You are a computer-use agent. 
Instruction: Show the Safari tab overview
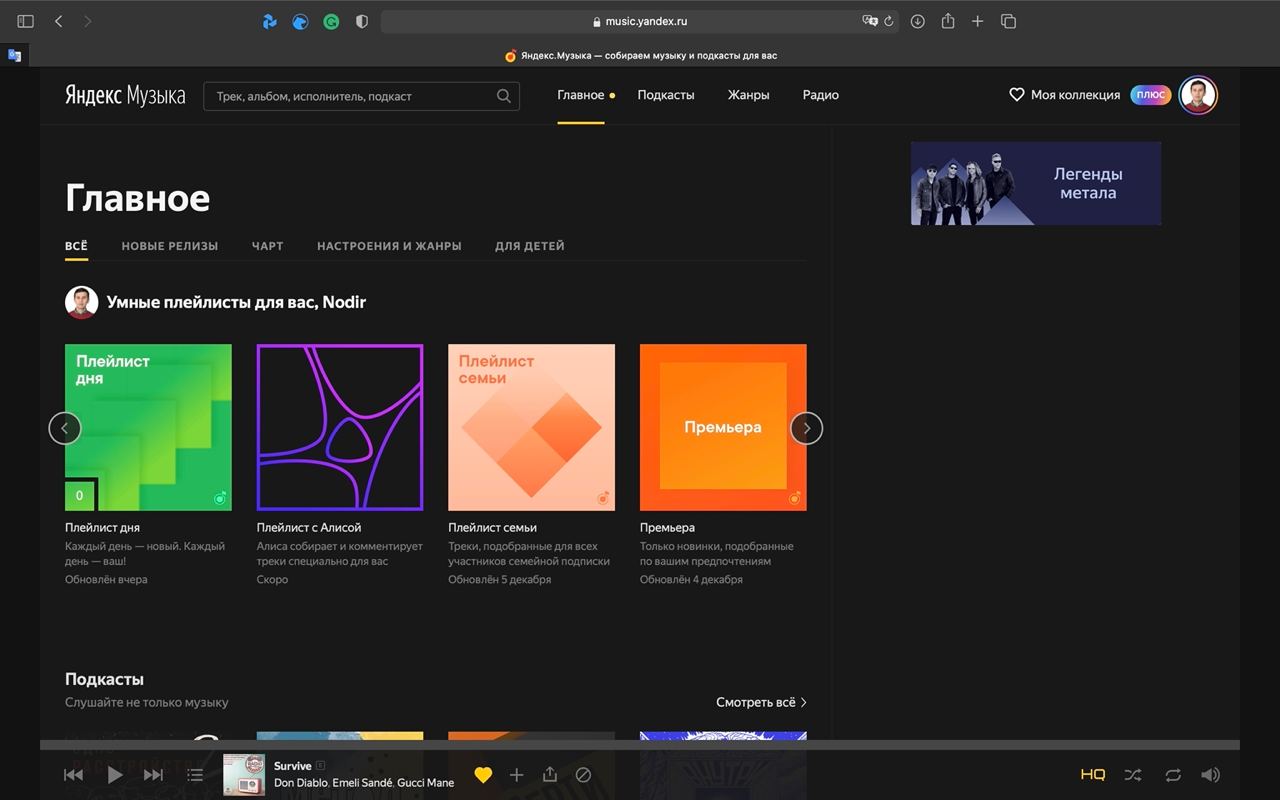[1008, 21]
